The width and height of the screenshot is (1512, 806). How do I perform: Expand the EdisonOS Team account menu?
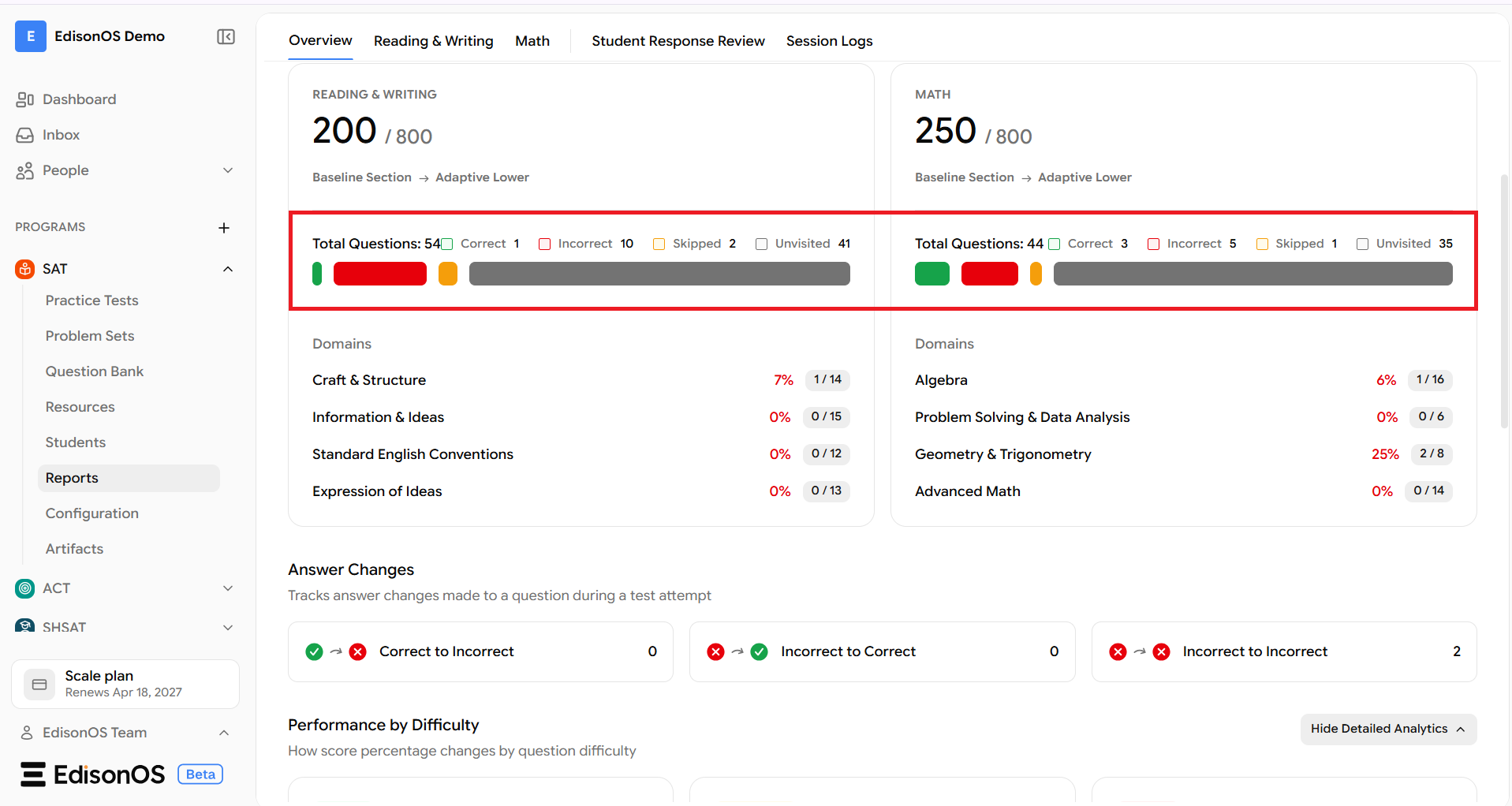pos(224,733)
